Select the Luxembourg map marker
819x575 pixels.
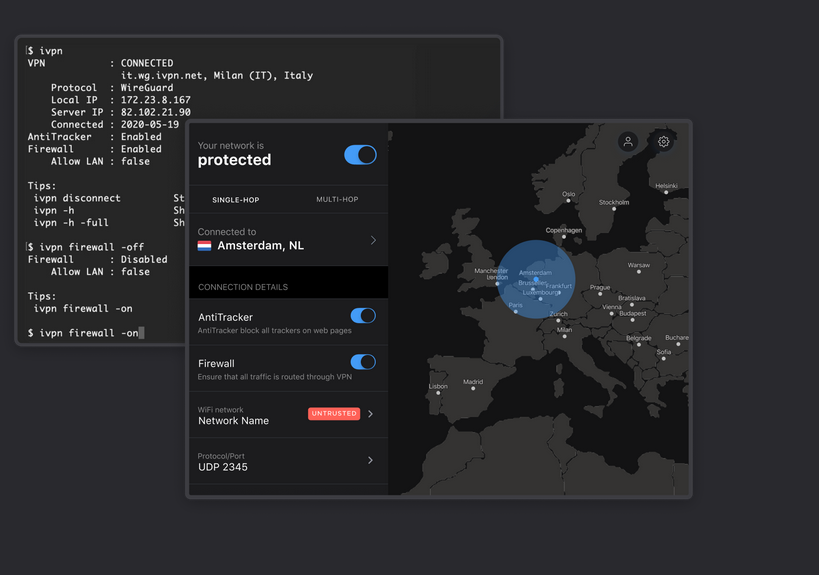click(x=541, y=299)
